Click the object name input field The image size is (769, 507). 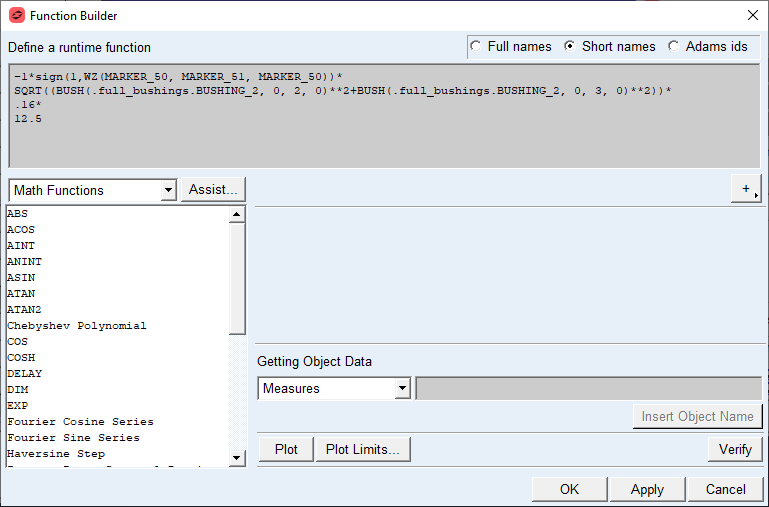tap(588, 388)
